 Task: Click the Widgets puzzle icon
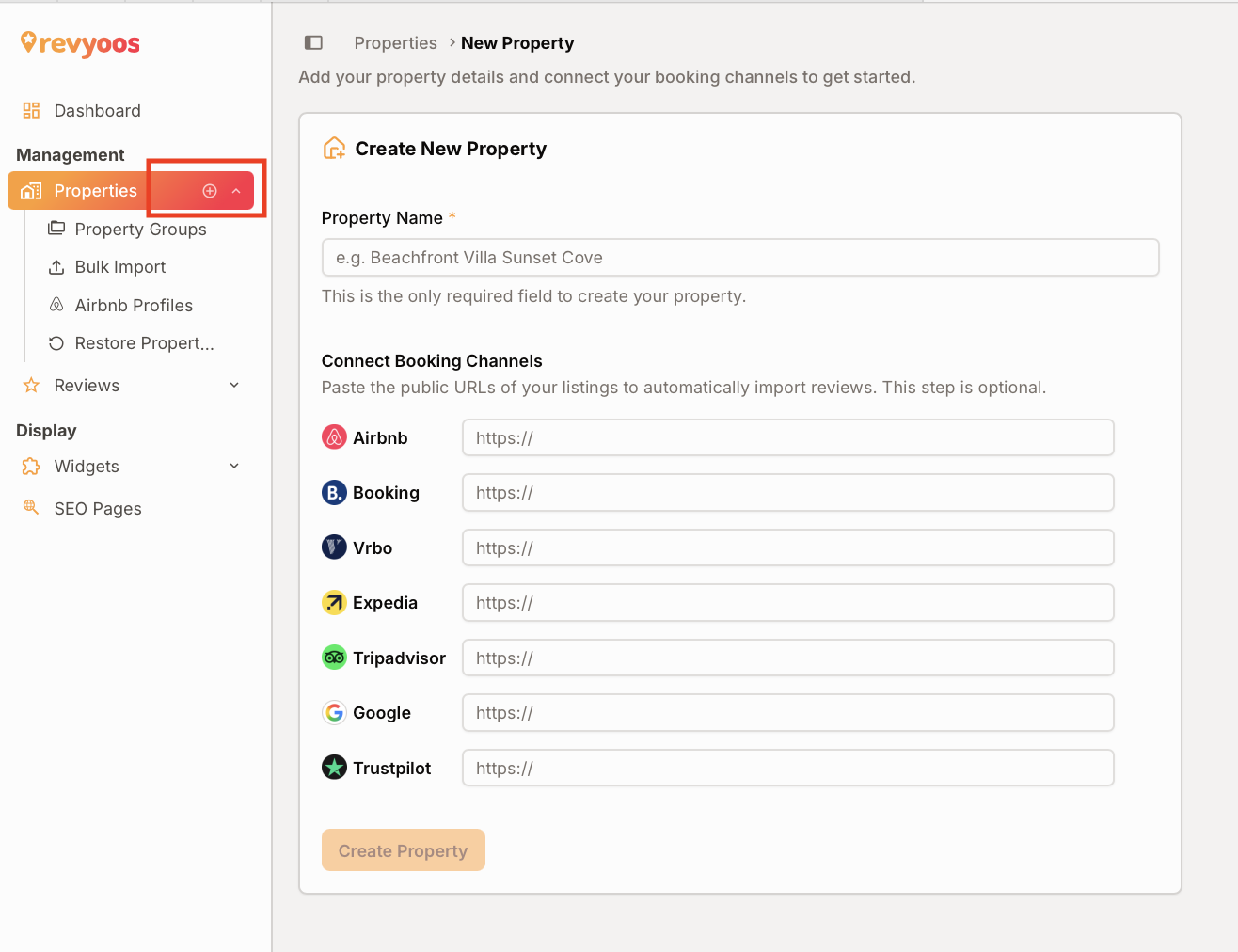(31, 467)
